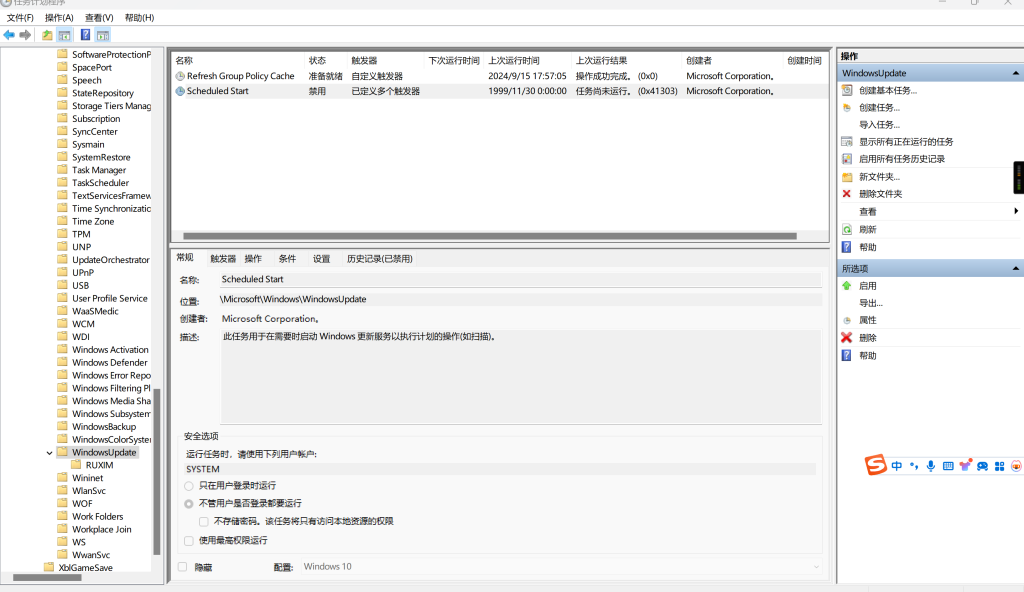Toggle the 隐藏 checkbox

pyautogui.click(x=182, y=567)
